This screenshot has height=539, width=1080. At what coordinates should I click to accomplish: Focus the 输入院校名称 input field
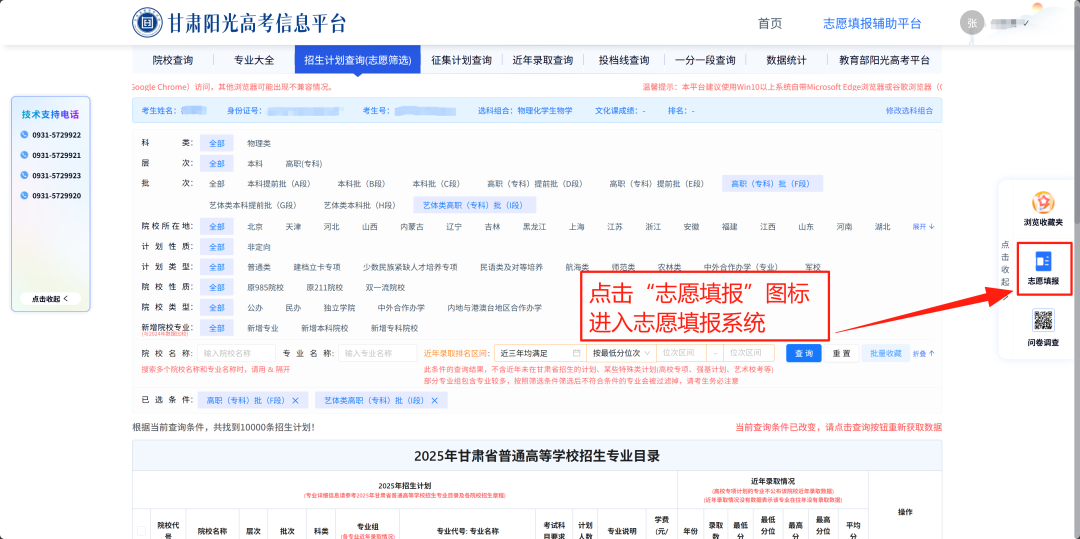(236, 353)
